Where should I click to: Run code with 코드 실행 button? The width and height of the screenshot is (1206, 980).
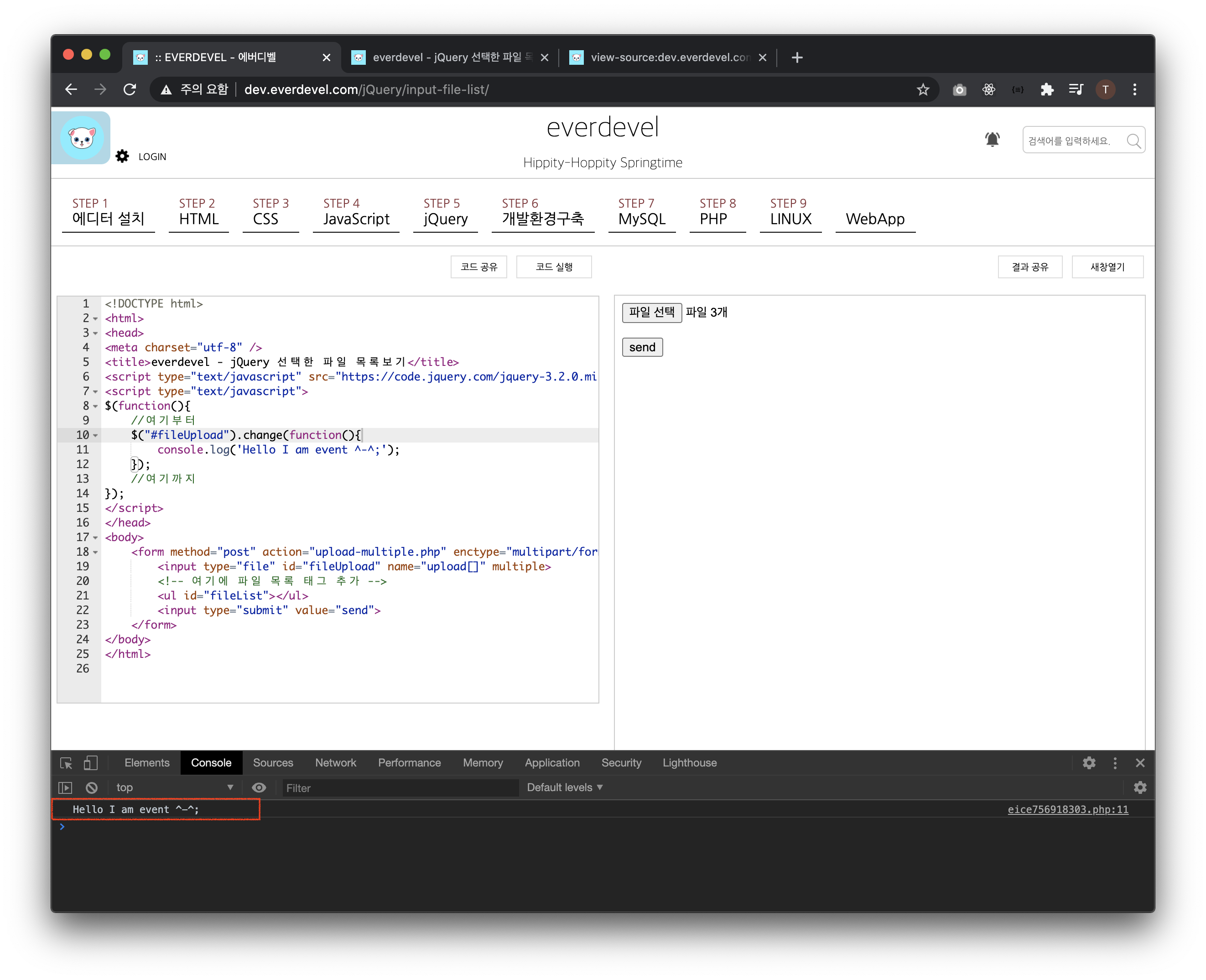point(554,267)
